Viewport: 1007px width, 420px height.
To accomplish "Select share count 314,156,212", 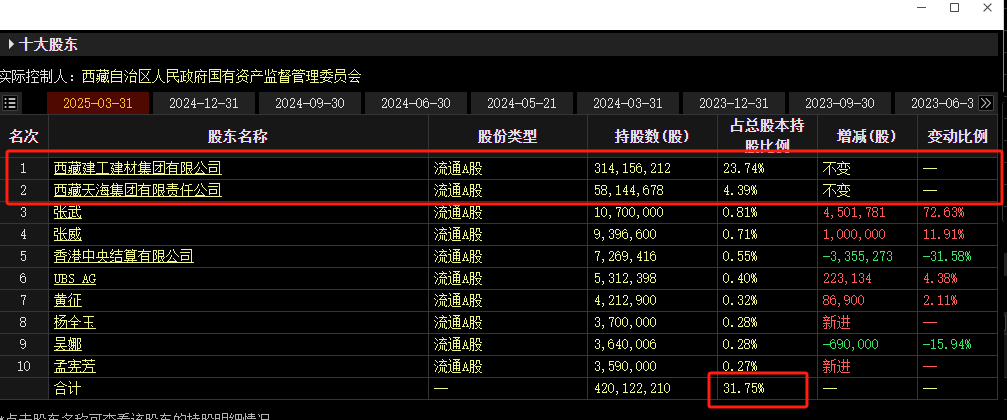I will (633, 169).
